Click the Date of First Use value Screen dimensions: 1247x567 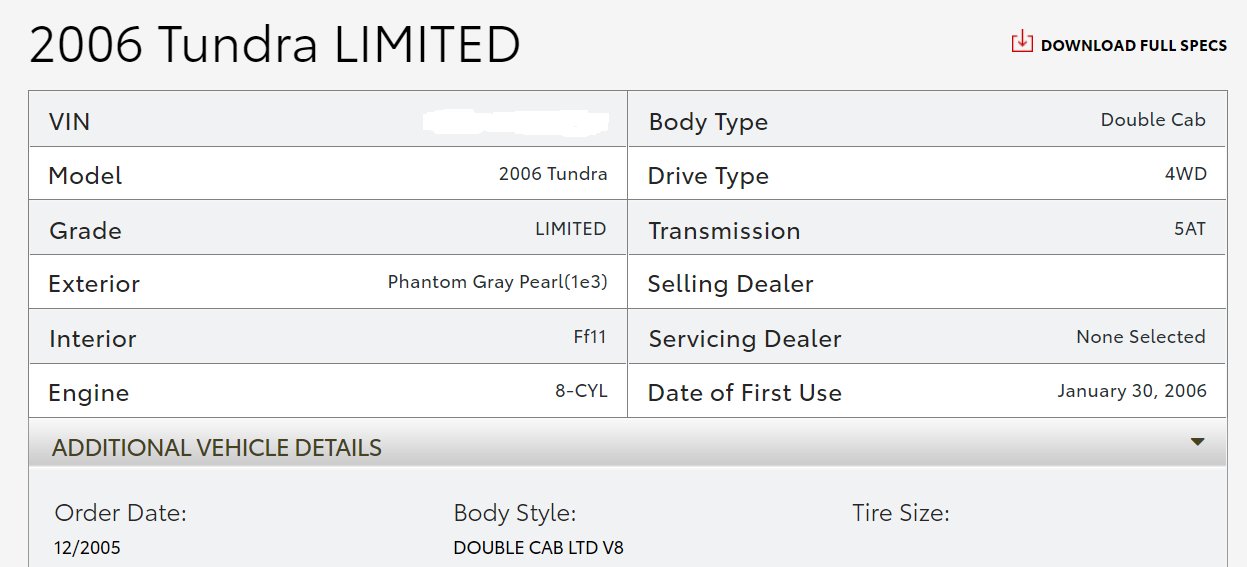1132,391
